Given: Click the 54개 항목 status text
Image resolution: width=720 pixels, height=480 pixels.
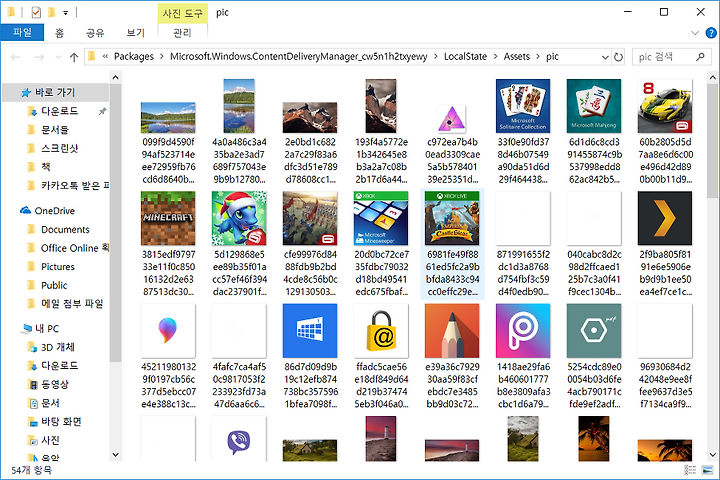Looking at the screenshot, I should [31, 470].
